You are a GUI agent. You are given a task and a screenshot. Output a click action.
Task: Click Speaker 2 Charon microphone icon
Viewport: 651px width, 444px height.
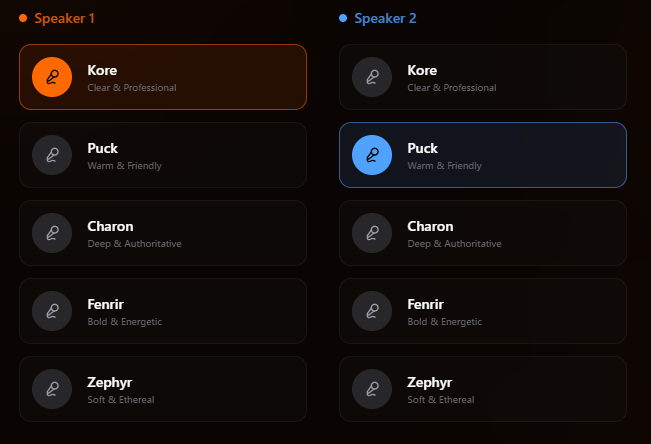372,233
